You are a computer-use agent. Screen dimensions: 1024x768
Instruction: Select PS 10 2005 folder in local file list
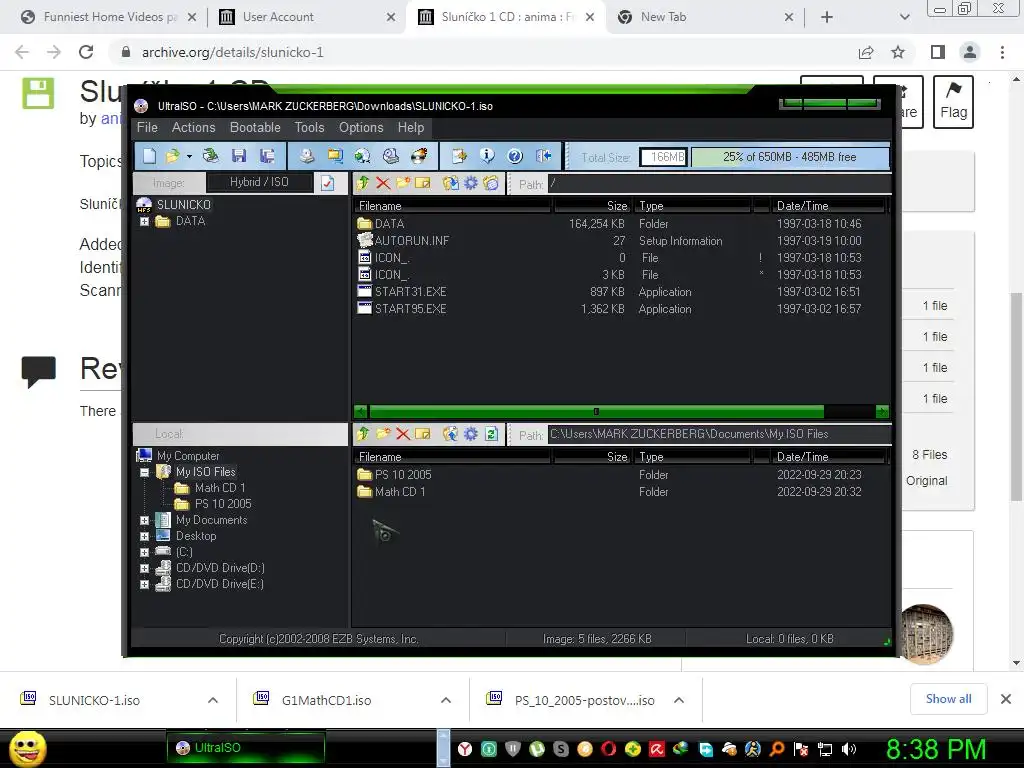(403, 475)
